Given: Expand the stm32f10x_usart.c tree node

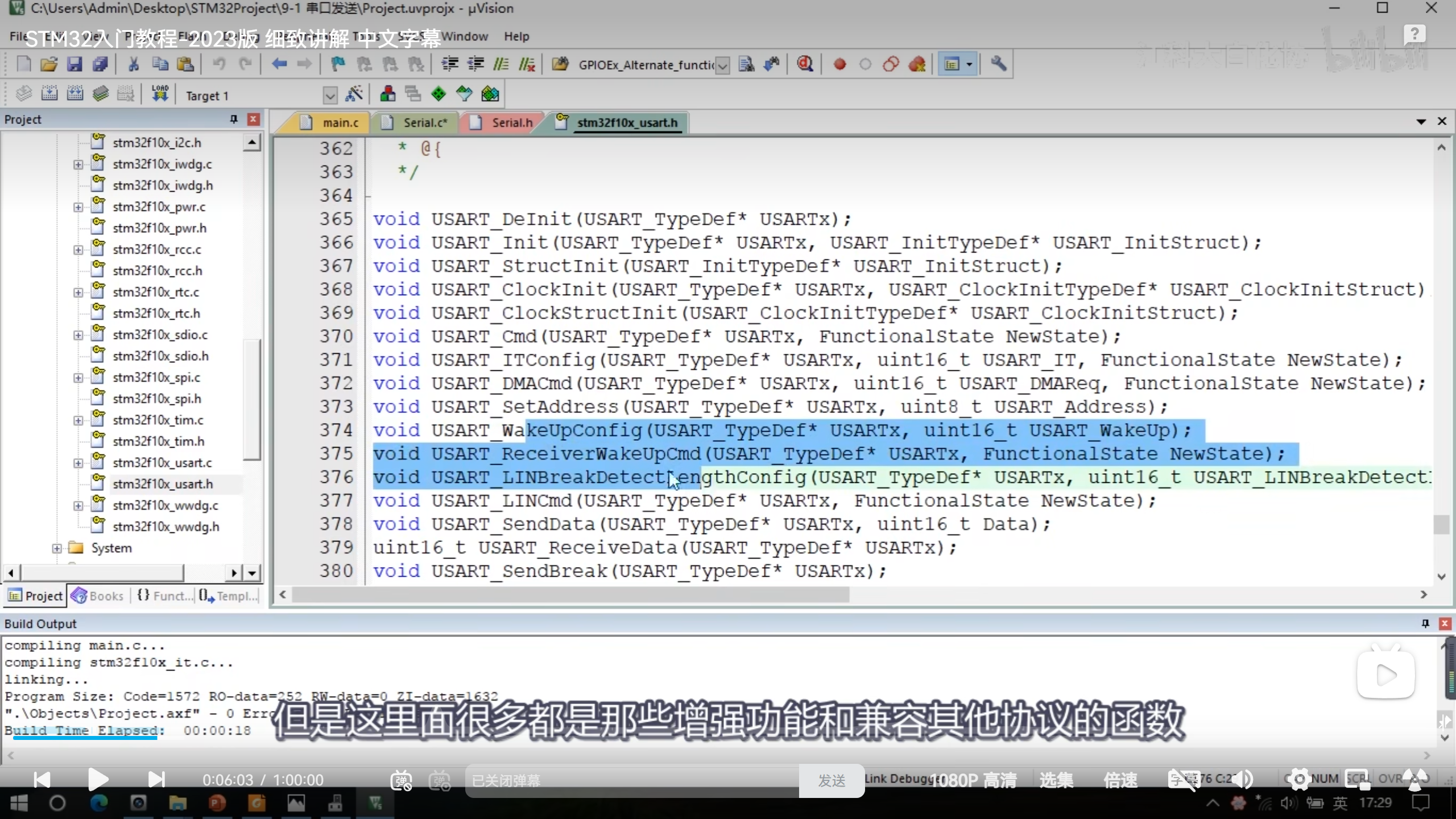Looking at the screenshot, I should click(78, 463).
